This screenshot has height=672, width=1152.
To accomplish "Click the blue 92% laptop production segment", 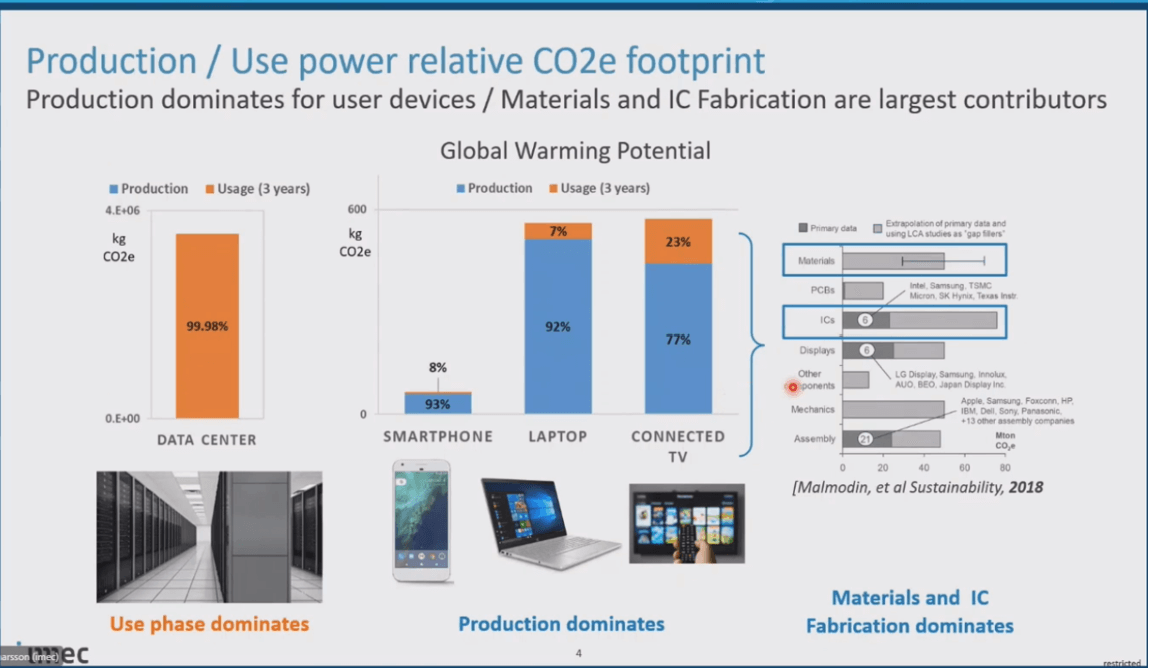I will (558, 326).
